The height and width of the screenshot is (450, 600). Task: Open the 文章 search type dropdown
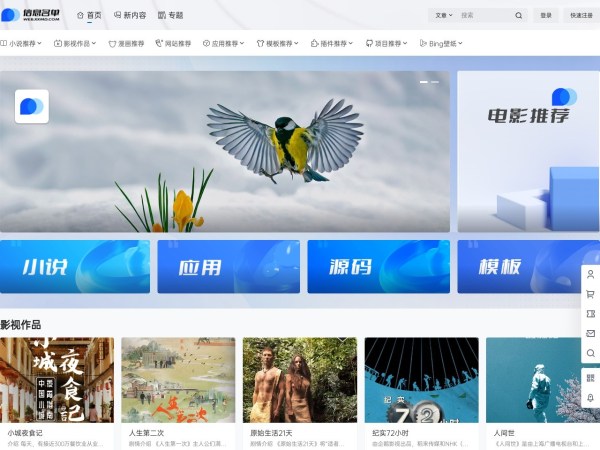pos(443,15)
